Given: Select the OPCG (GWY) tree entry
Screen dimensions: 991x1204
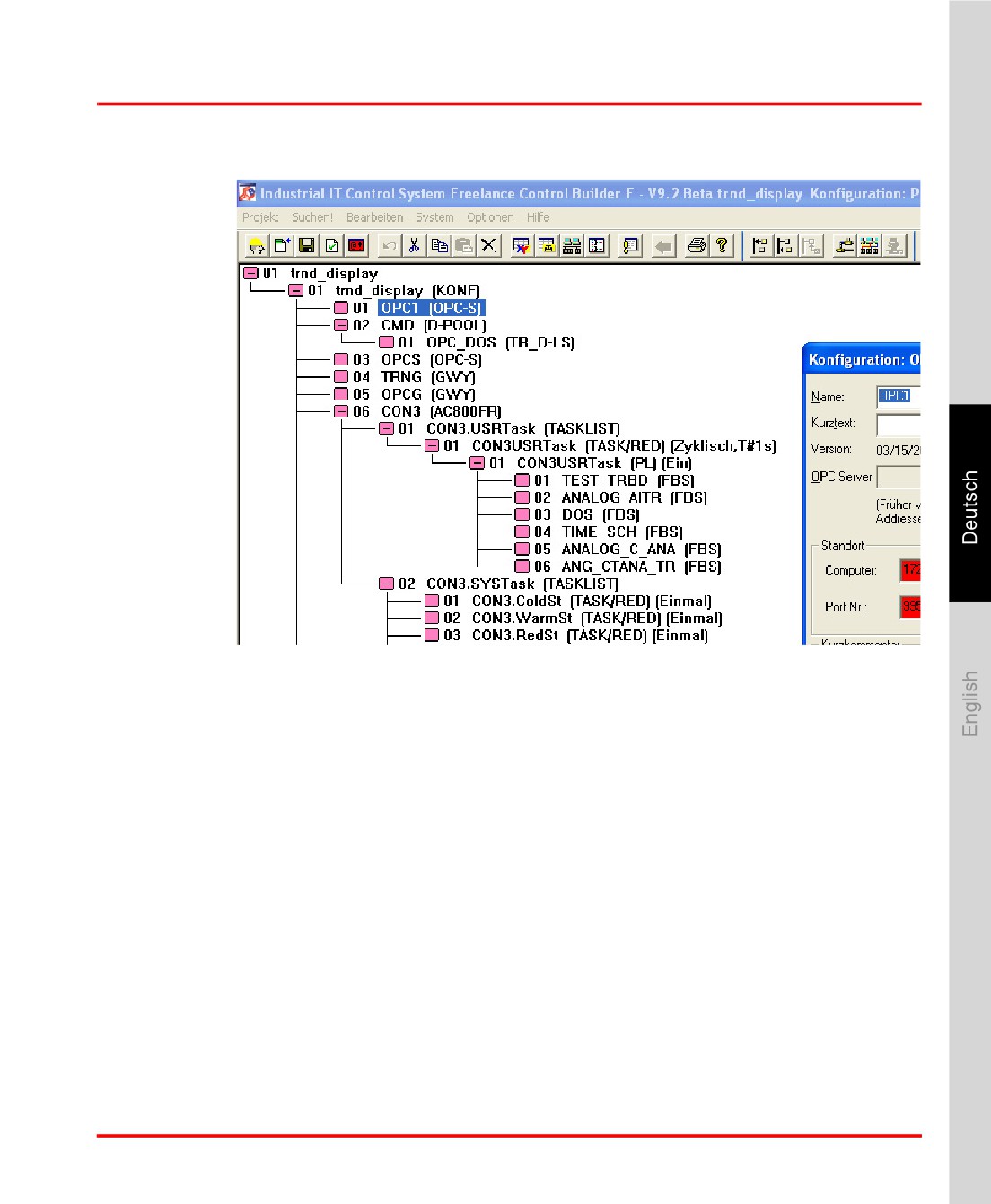Looking at the screenshot, I should tap(428, 394).
